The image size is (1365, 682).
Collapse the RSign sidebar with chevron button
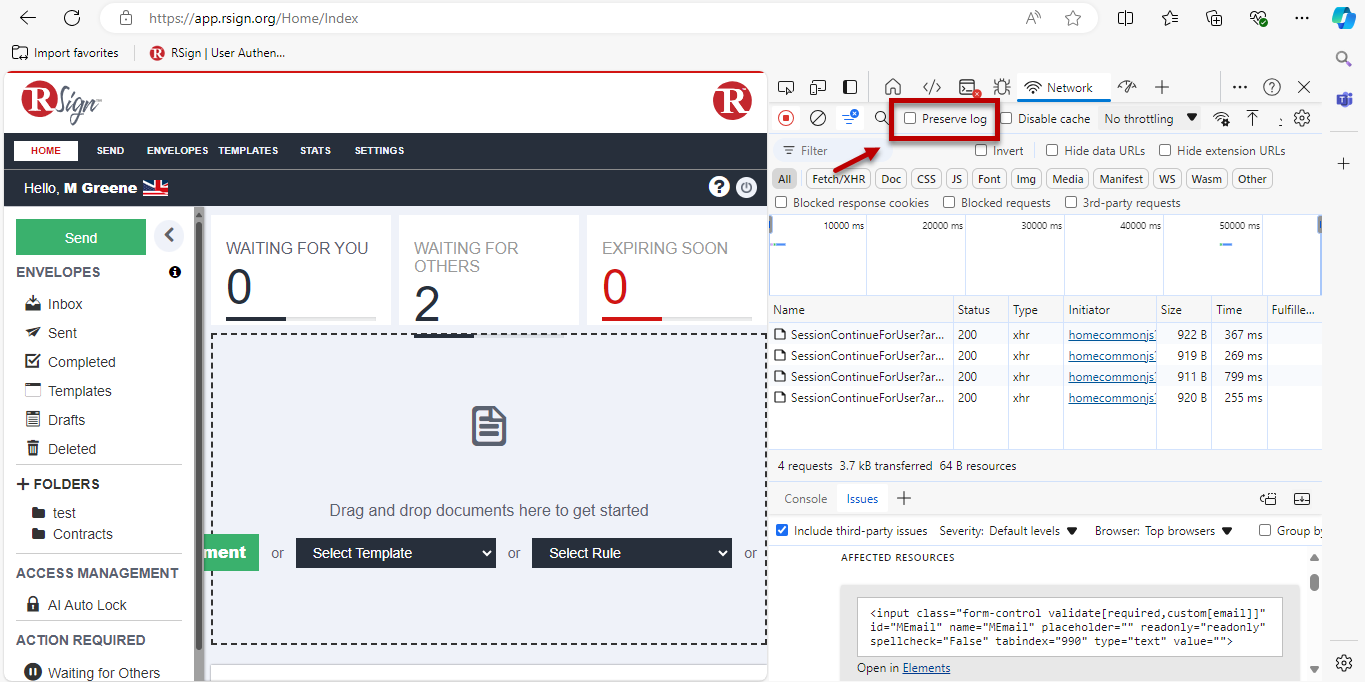(x=169, y=235)
